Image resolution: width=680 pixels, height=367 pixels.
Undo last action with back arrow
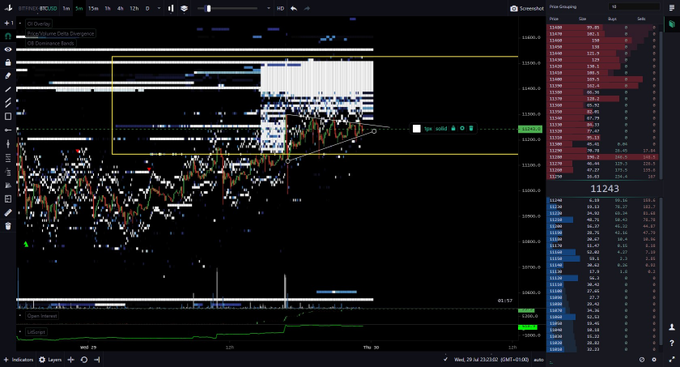294,8
